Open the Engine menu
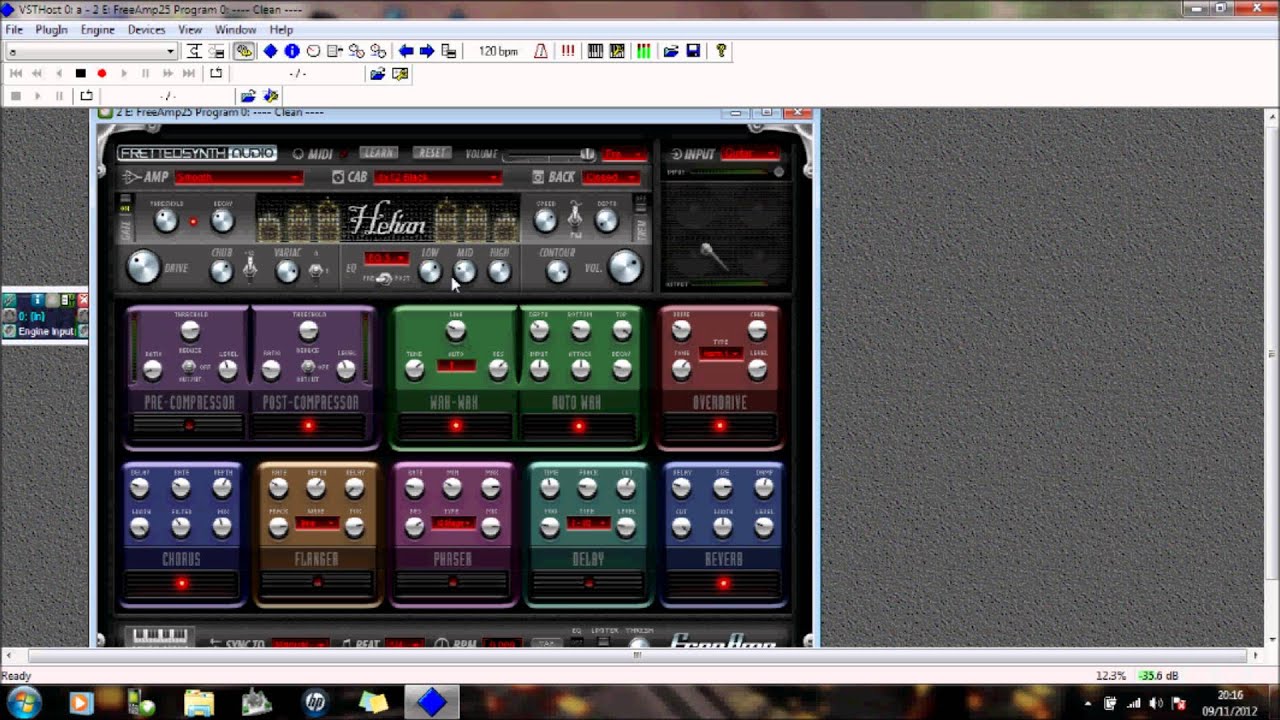This screenshot has height=720, width=1280. click(x=98, y=30)
